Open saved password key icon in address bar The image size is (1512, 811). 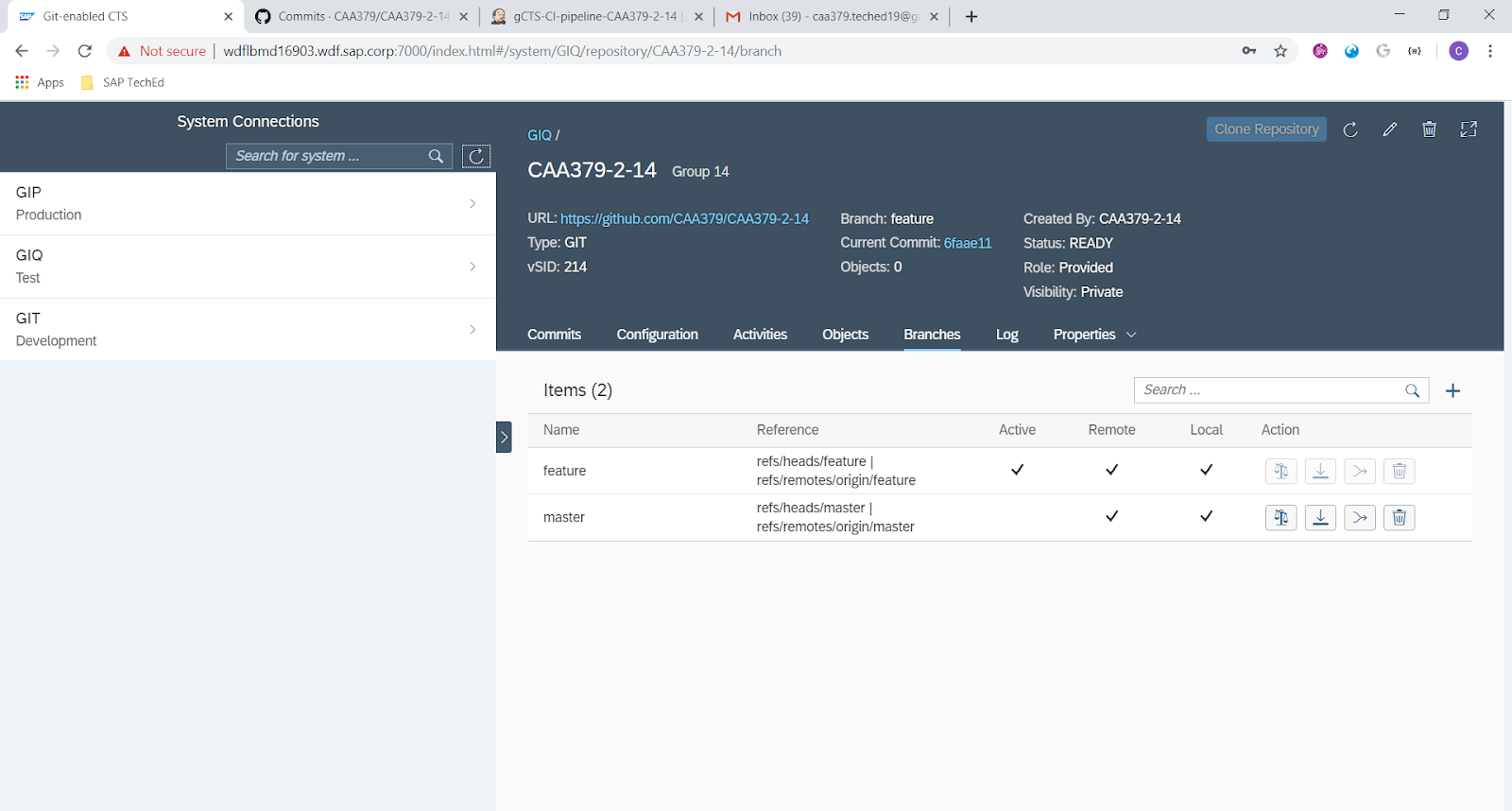pos(1249,51)
